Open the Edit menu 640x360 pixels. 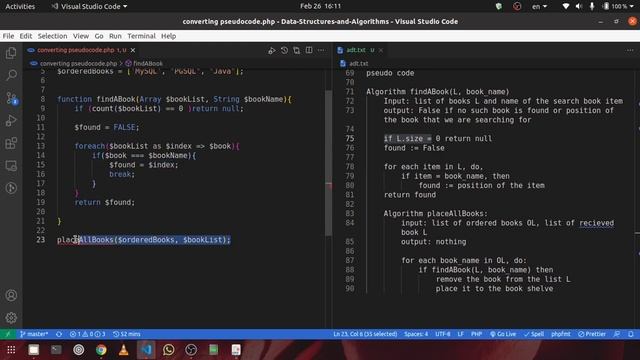26,36
